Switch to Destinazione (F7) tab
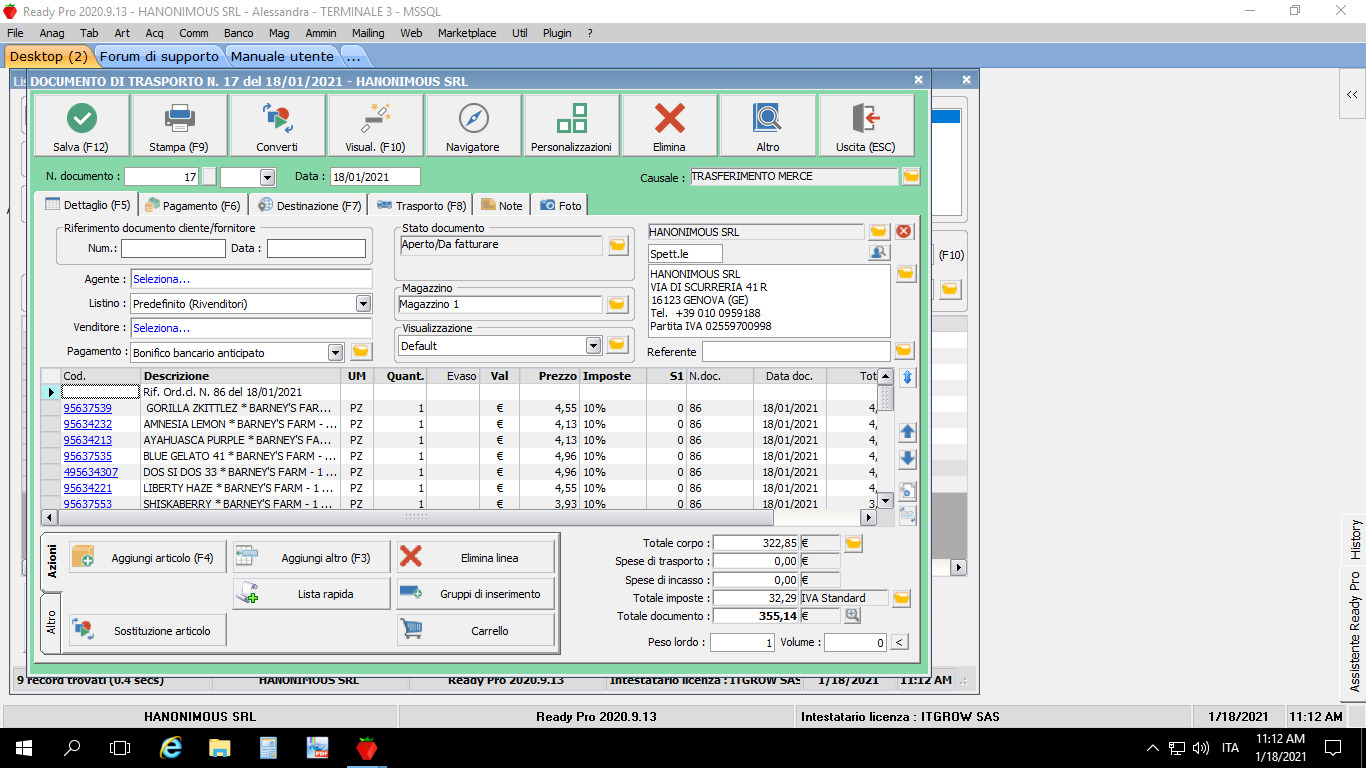 (310, 205)
